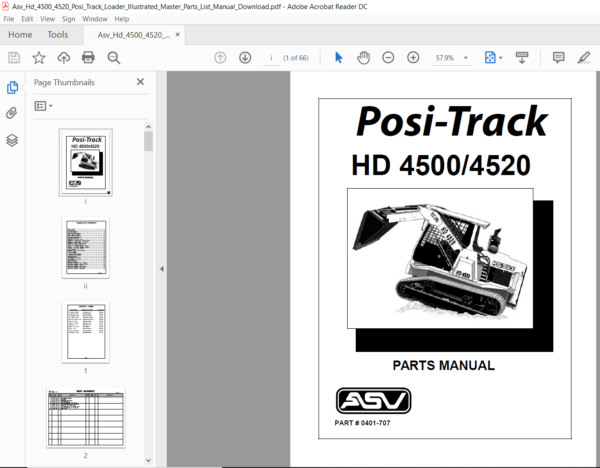Open the zoom level dropdown arrow
600x468 pixels.
tap(466, 58)
